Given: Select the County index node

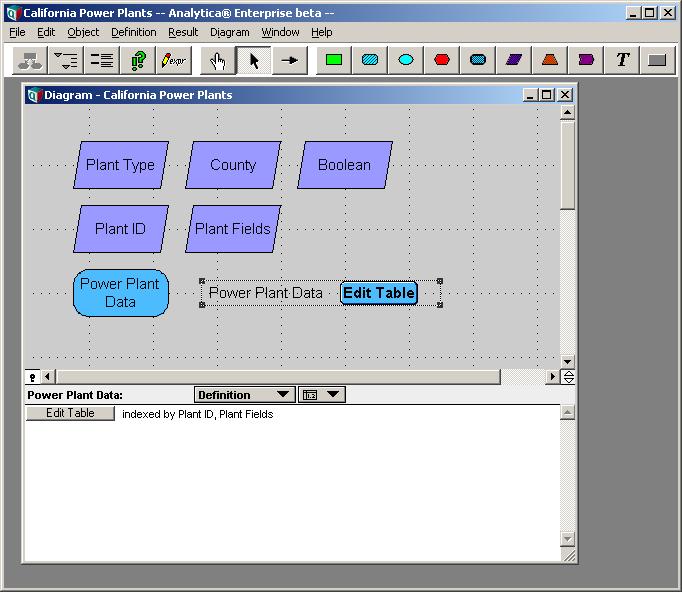Looking at the screenshot, I should [x=233, y=165].
